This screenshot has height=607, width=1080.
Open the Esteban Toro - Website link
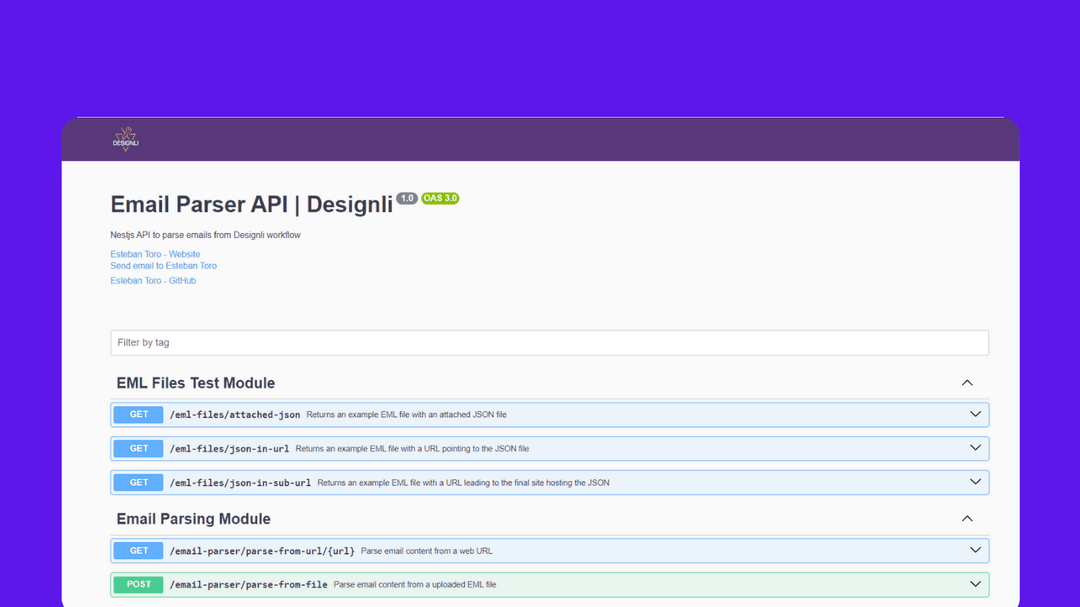[x=155, y=254]
